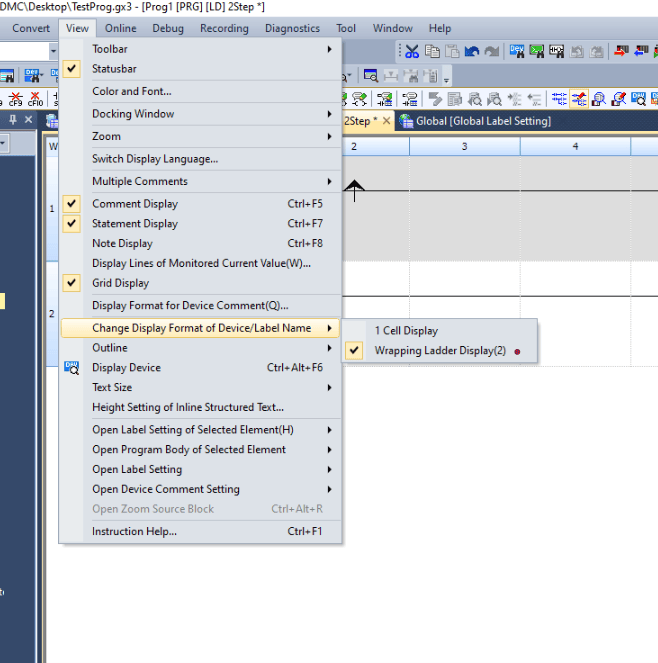Image resolution: width=658 pixels, height=663 pixels.
Task: Expand the Docking Window submenu
Action: 200,114
